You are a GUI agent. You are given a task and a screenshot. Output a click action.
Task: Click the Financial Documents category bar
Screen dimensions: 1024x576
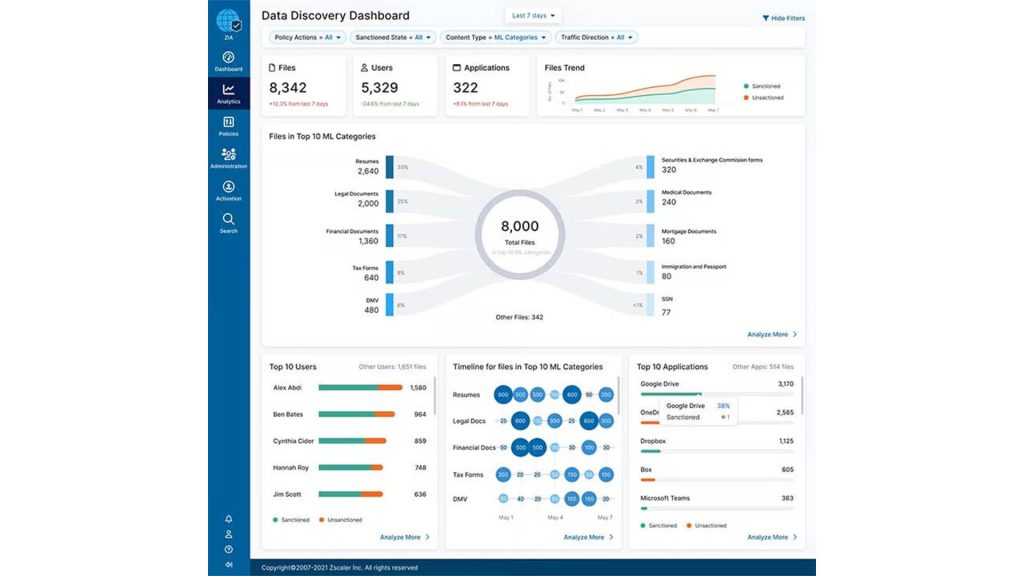[x=389, y=235]
